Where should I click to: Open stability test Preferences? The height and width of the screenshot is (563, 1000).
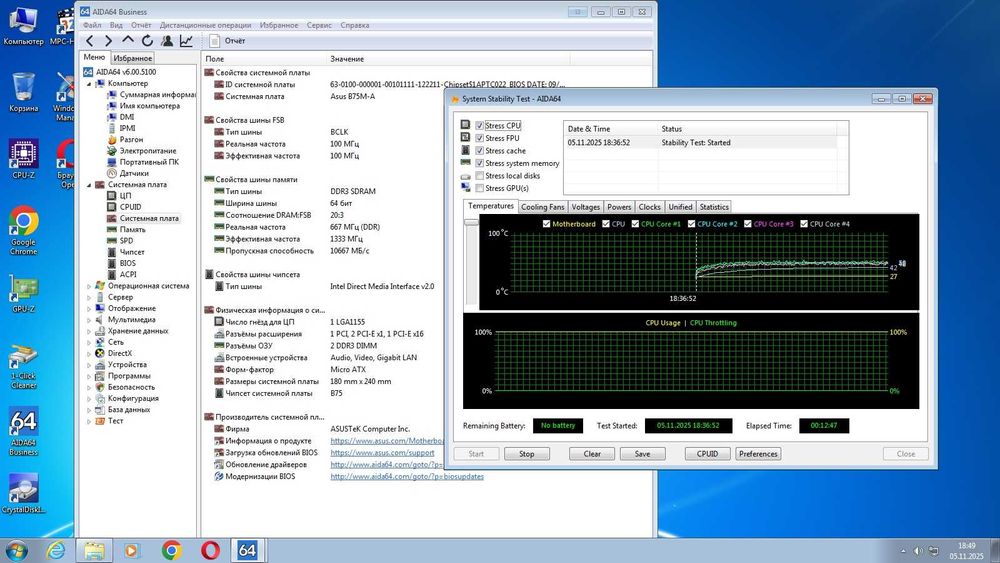pos(758,454)
